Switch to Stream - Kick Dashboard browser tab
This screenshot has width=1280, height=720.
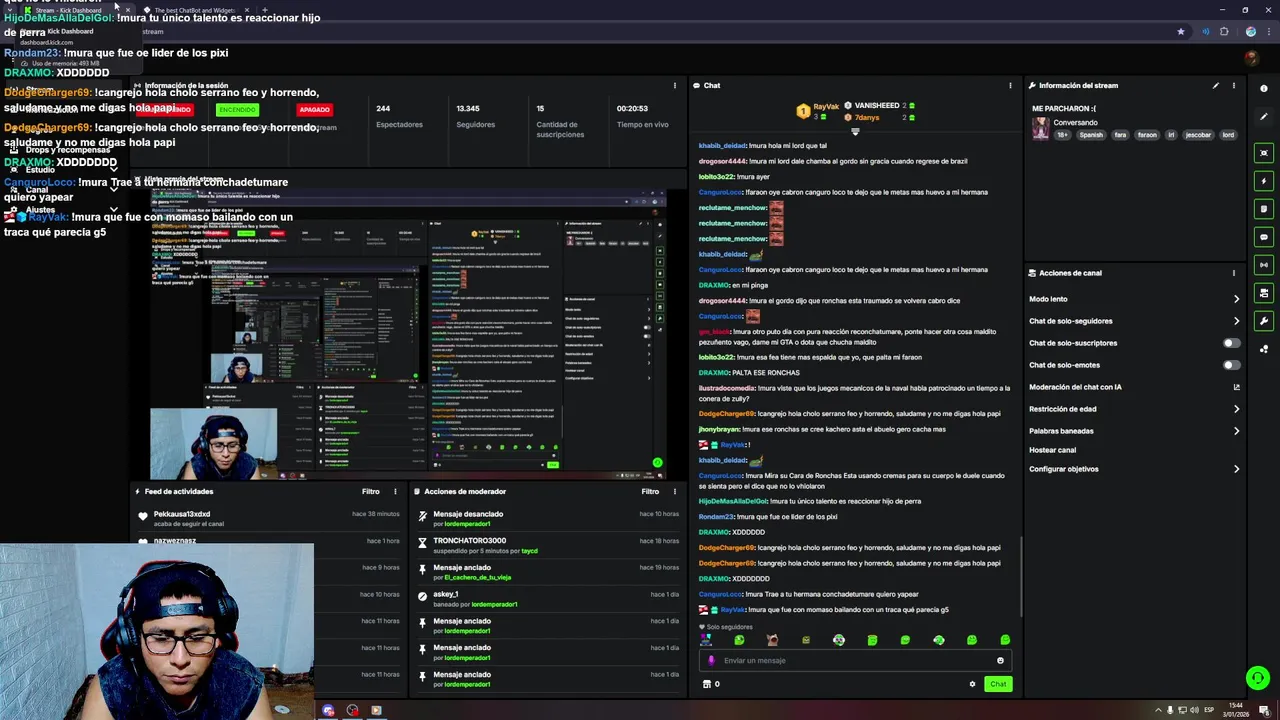75,10
